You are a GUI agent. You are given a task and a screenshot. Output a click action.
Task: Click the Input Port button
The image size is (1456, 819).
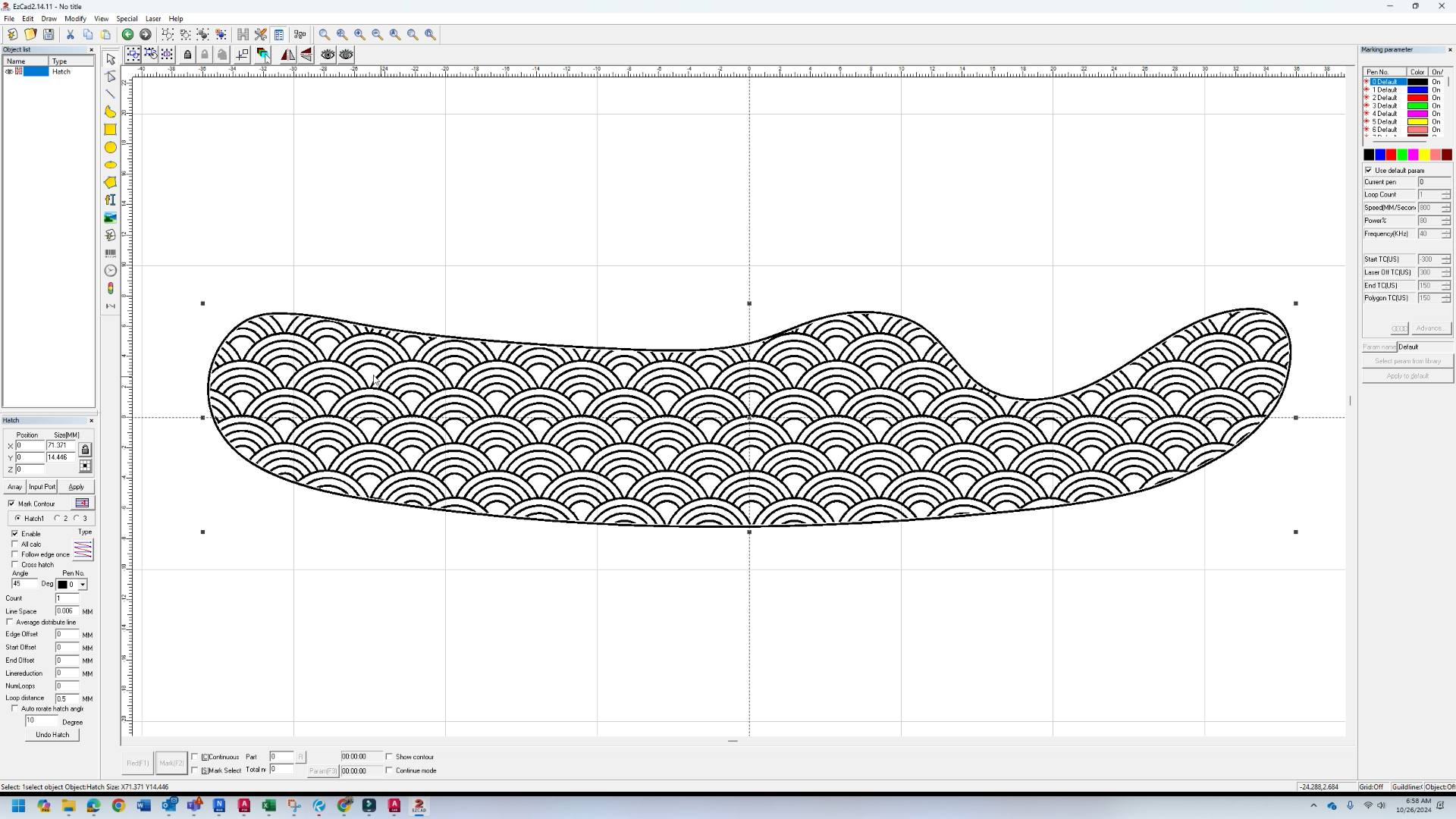pyautogui.click(x=42, y=487)
